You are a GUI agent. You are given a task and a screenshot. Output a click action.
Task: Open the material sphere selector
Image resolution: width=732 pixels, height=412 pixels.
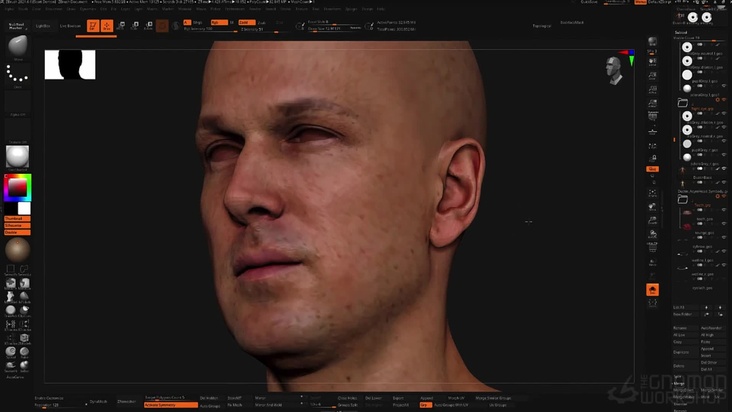point(17,156)
